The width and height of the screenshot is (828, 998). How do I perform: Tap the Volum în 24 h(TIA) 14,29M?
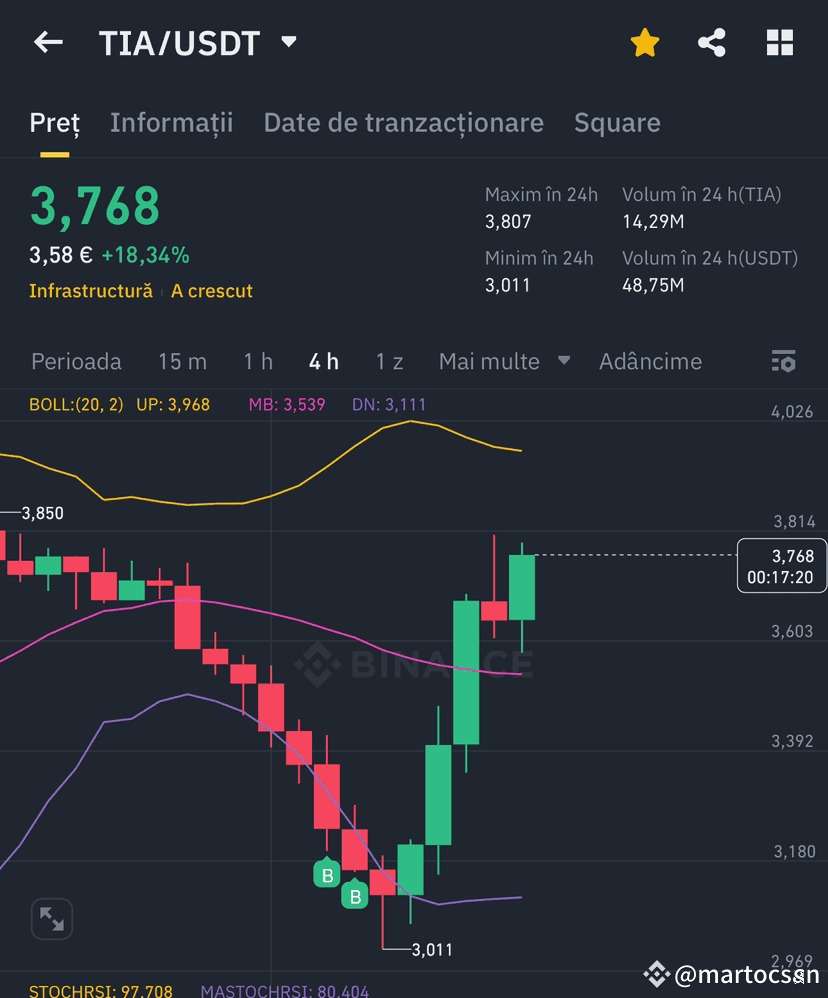pos(653,221)
